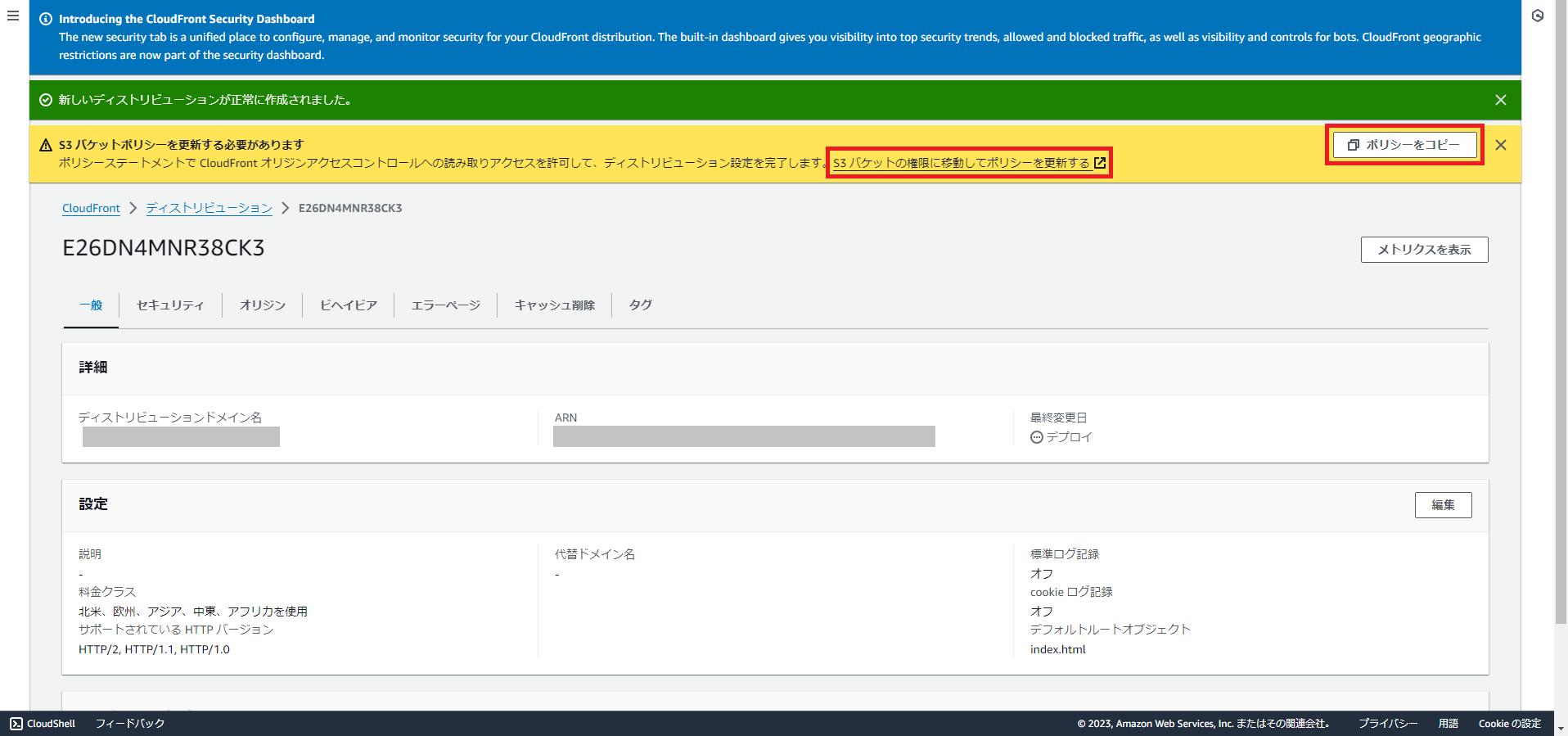The width and height of the screenshot is (1568, 736).
Task: Go to ディストリビューション breadcrumb link
Action: pos(209,208)
